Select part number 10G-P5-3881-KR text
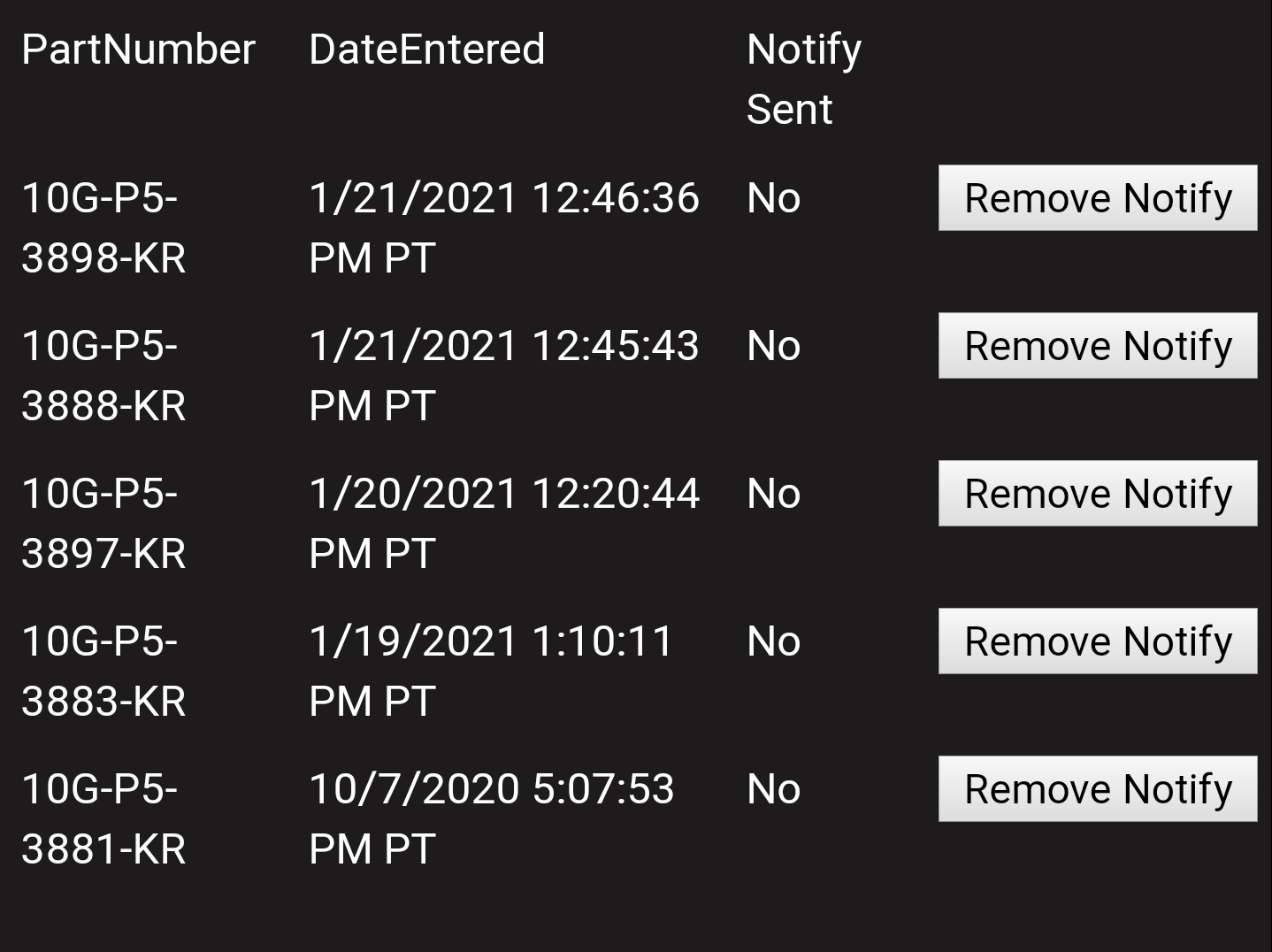Viewport: 1272px width, 952px height. [x=103, y=818]
